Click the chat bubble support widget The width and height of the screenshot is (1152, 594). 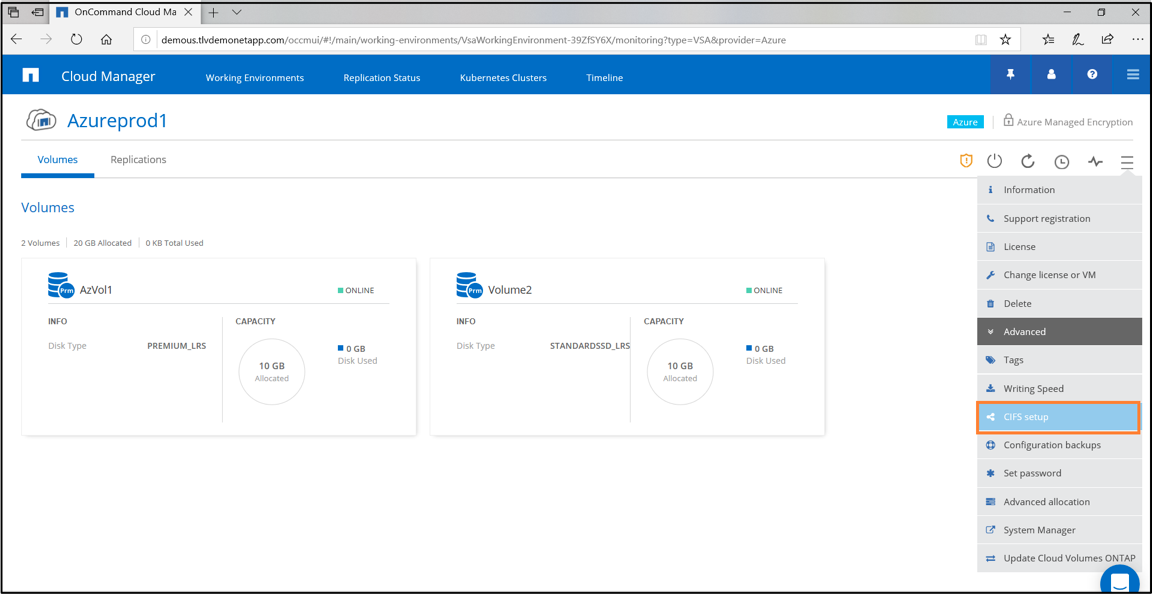tap(1120, 581)
